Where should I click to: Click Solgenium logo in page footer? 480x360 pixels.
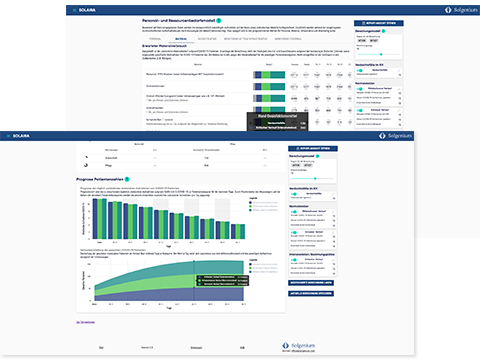(x=299, y=345)
